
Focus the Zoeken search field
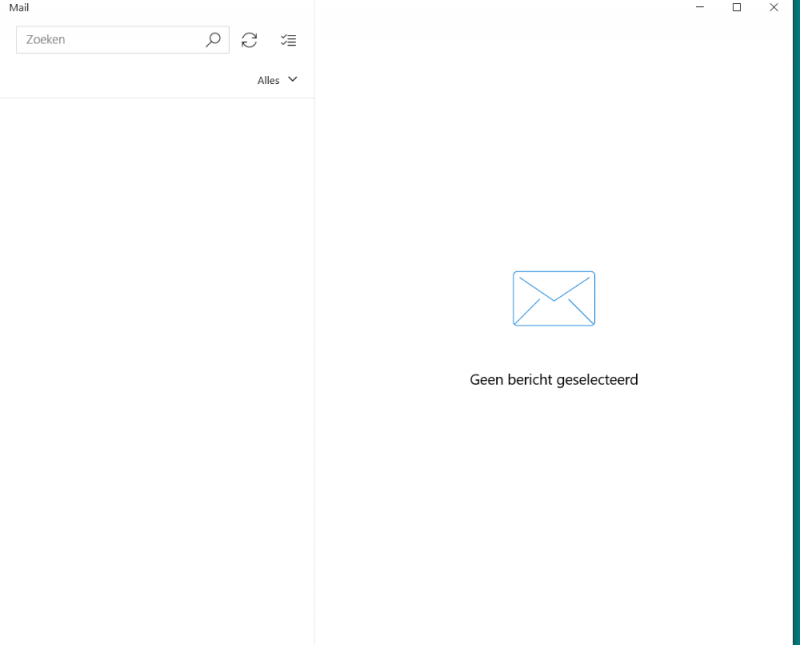(x=110, y=40)
